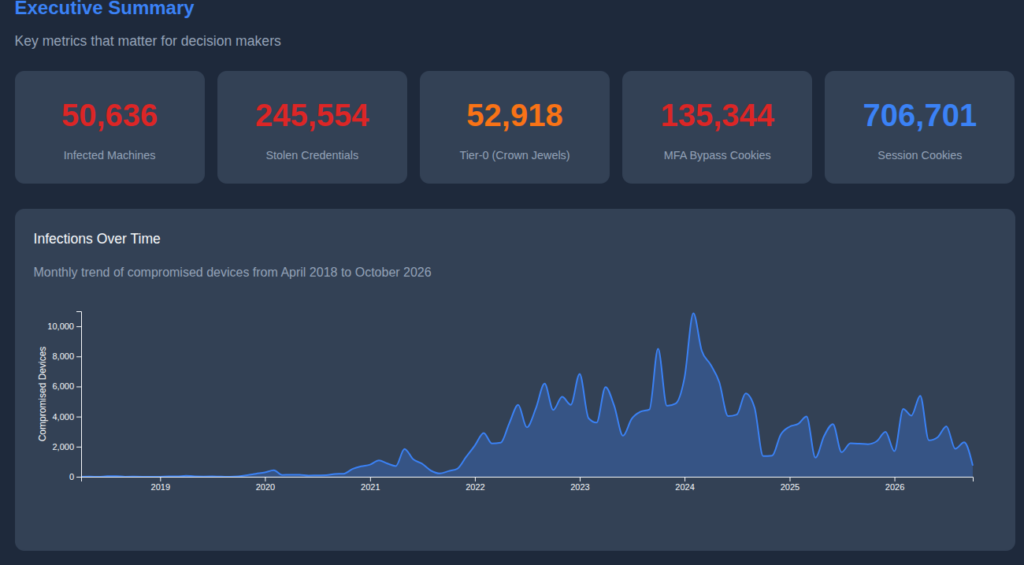
Task: Click the Executive Summary heading
Action: 104,8
